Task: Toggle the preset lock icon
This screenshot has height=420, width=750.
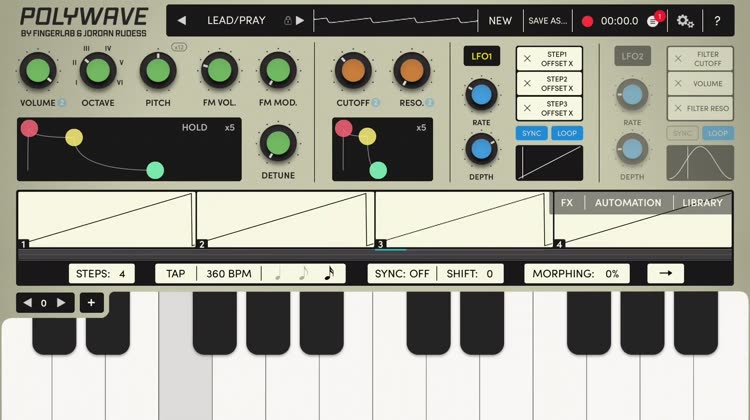Action: 287,21
